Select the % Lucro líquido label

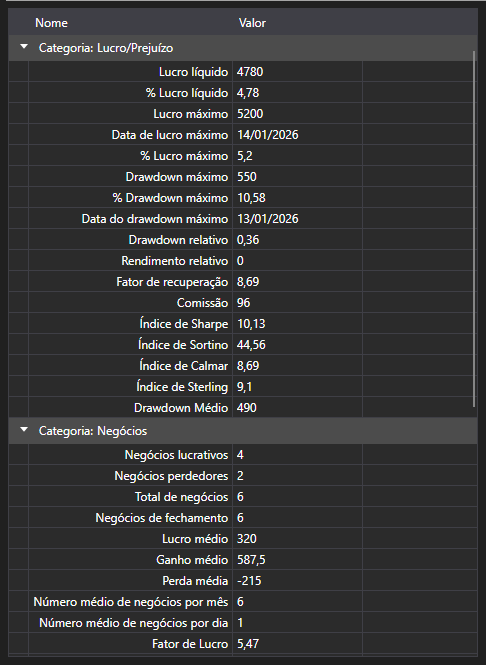(x=187, y=93)
